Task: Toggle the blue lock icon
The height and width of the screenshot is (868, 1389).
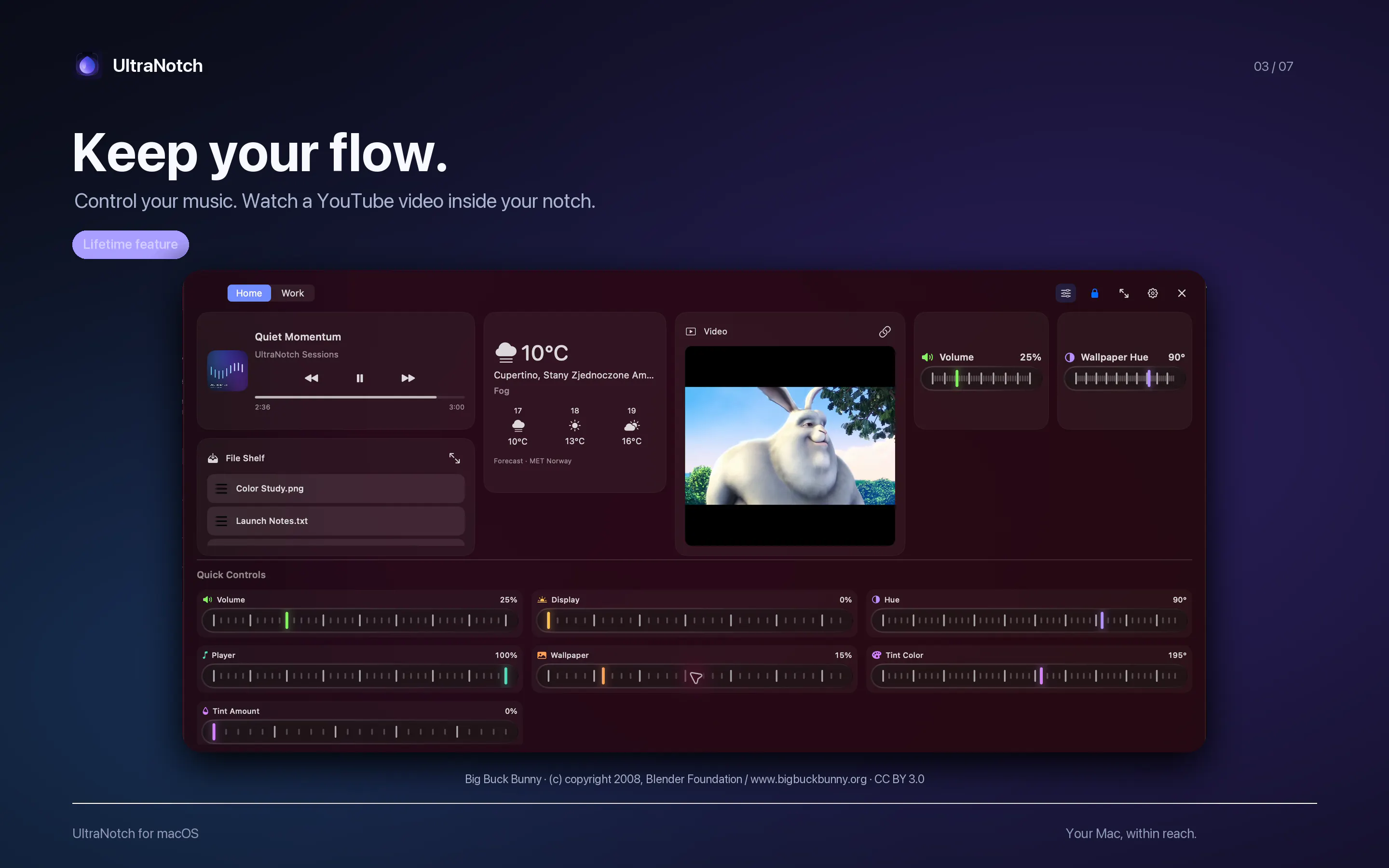Action: [x=1094, y=293]
